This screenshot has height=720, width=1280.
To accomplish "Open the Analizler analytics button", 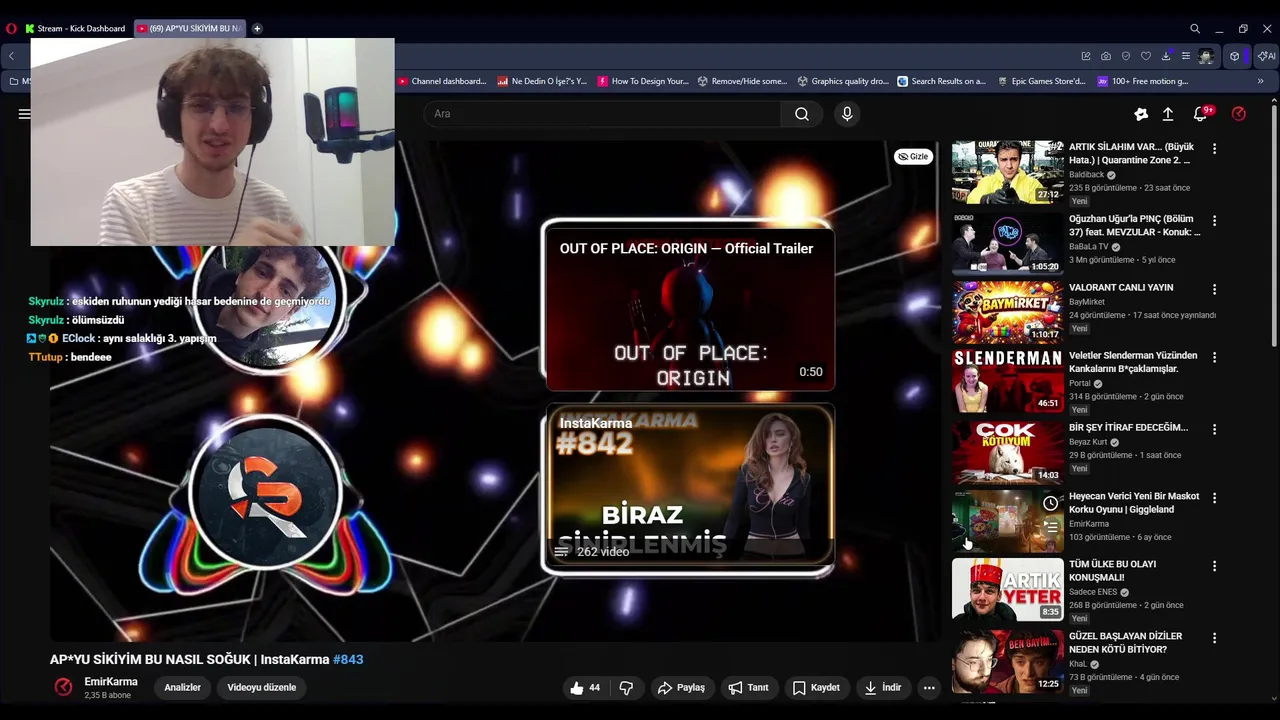I will coord(182,687).
